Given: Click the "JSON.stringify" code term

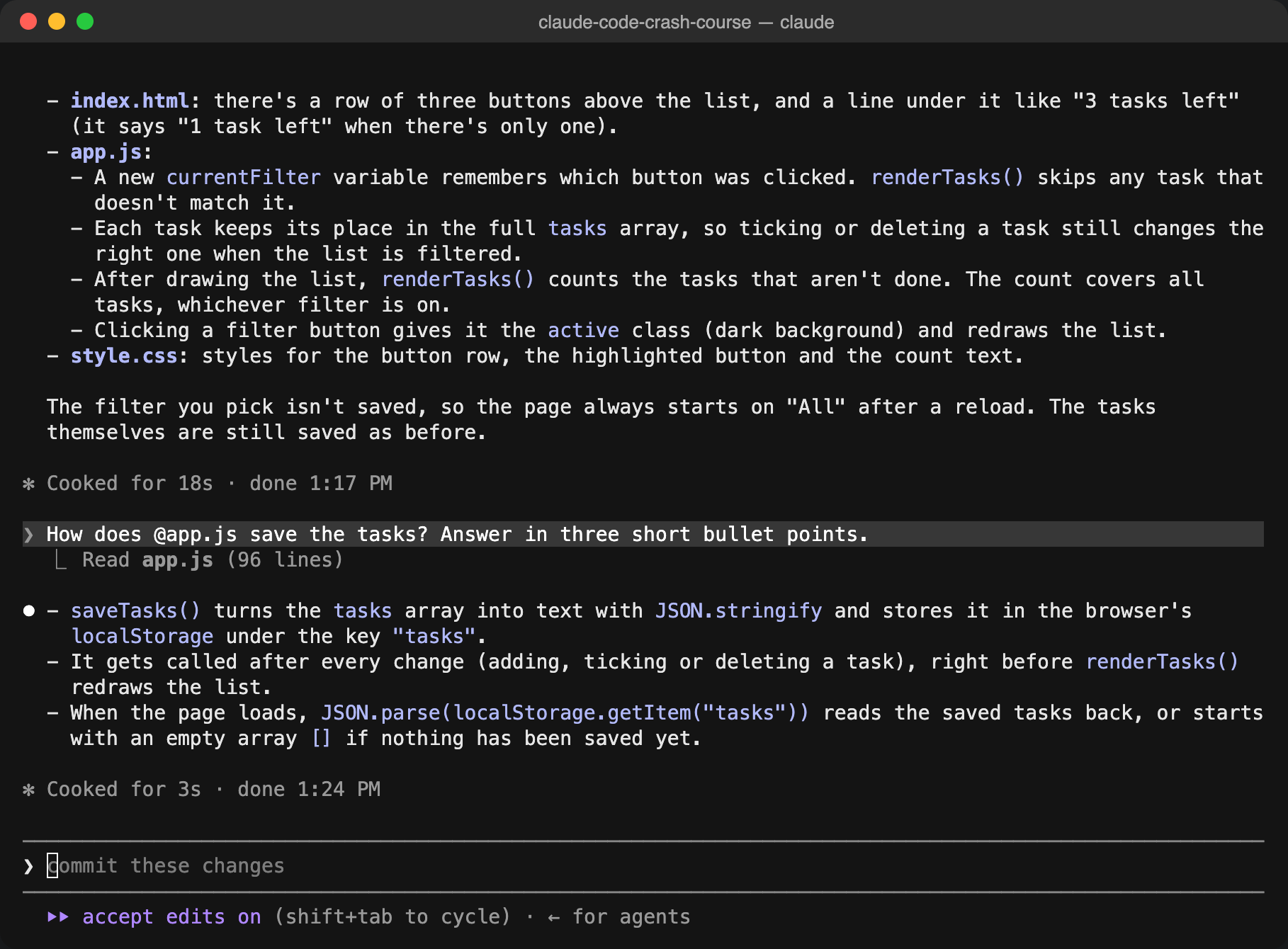Looking at the screenshot, I should click(738, 610).
